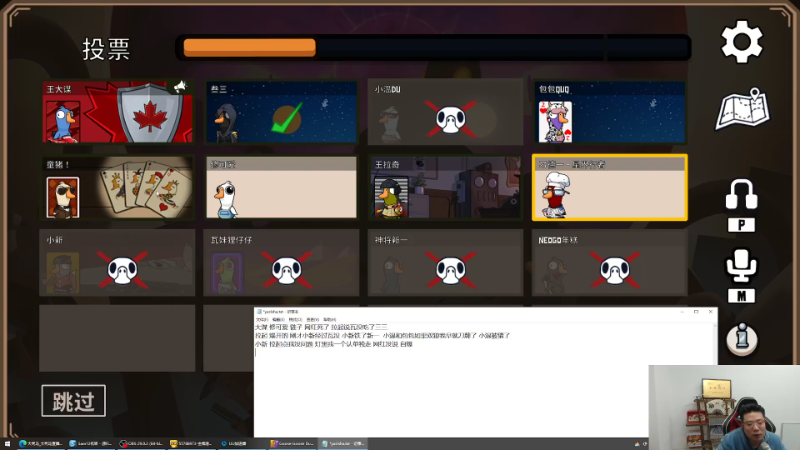Open the chess pawn info icon

[x=742, y=339]
